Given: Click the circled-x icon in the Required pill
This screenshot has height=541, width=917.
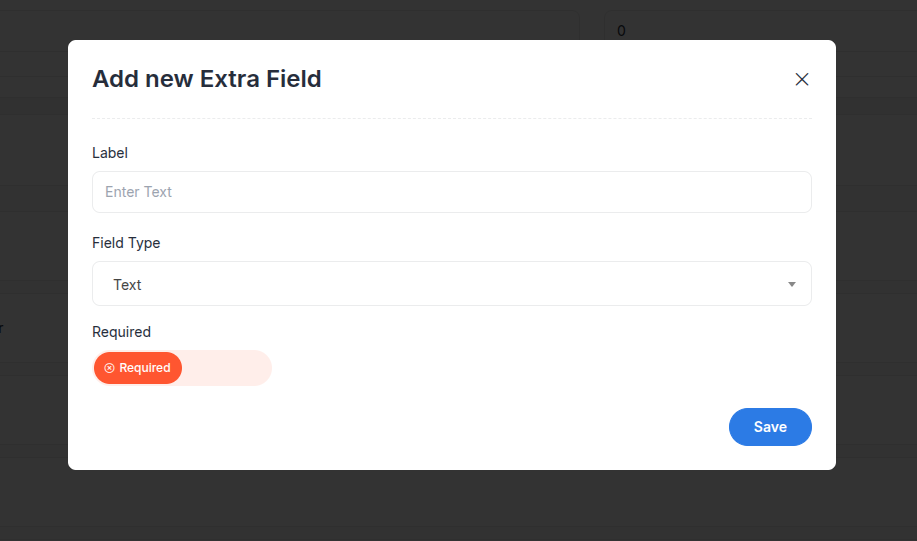Looking at the screenshot, I should tap(109, 368).
